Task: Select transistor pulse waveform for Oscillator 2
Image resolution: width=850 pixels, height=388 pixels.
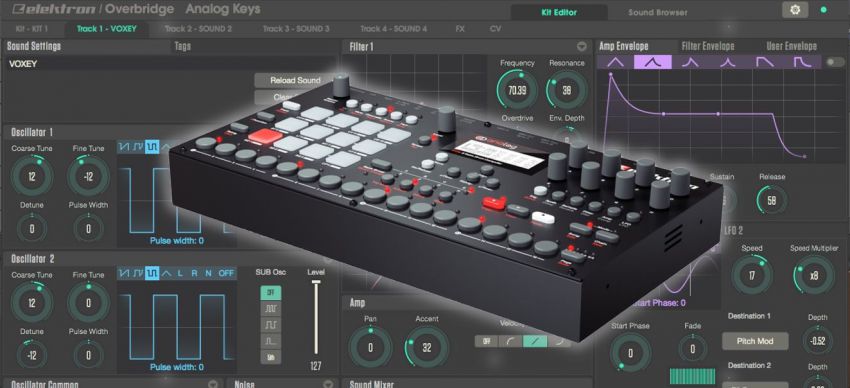Action: [x=138, y=273]
